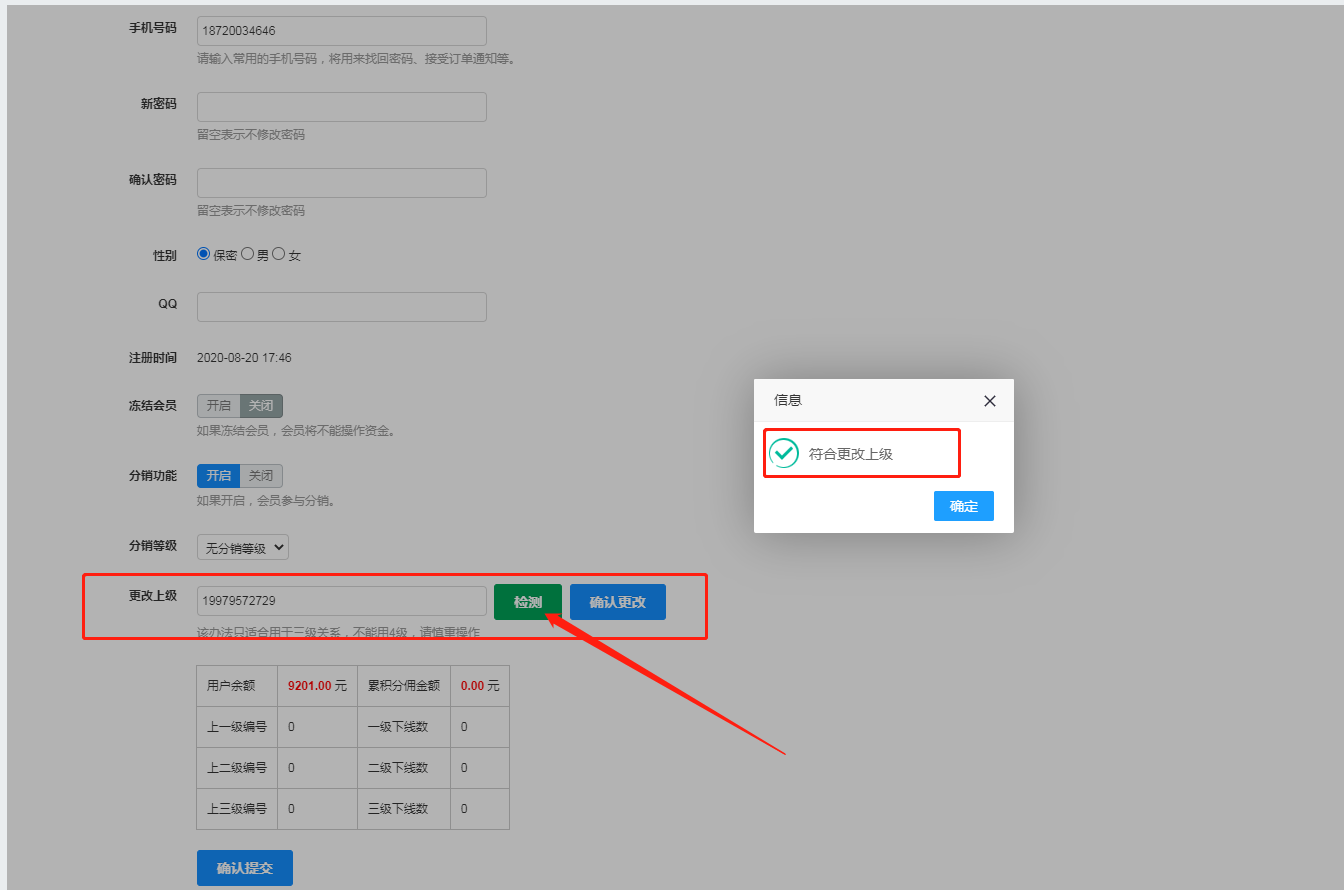
Task: Turn on 分销功能 with 开启
Action: pos(218,476)
